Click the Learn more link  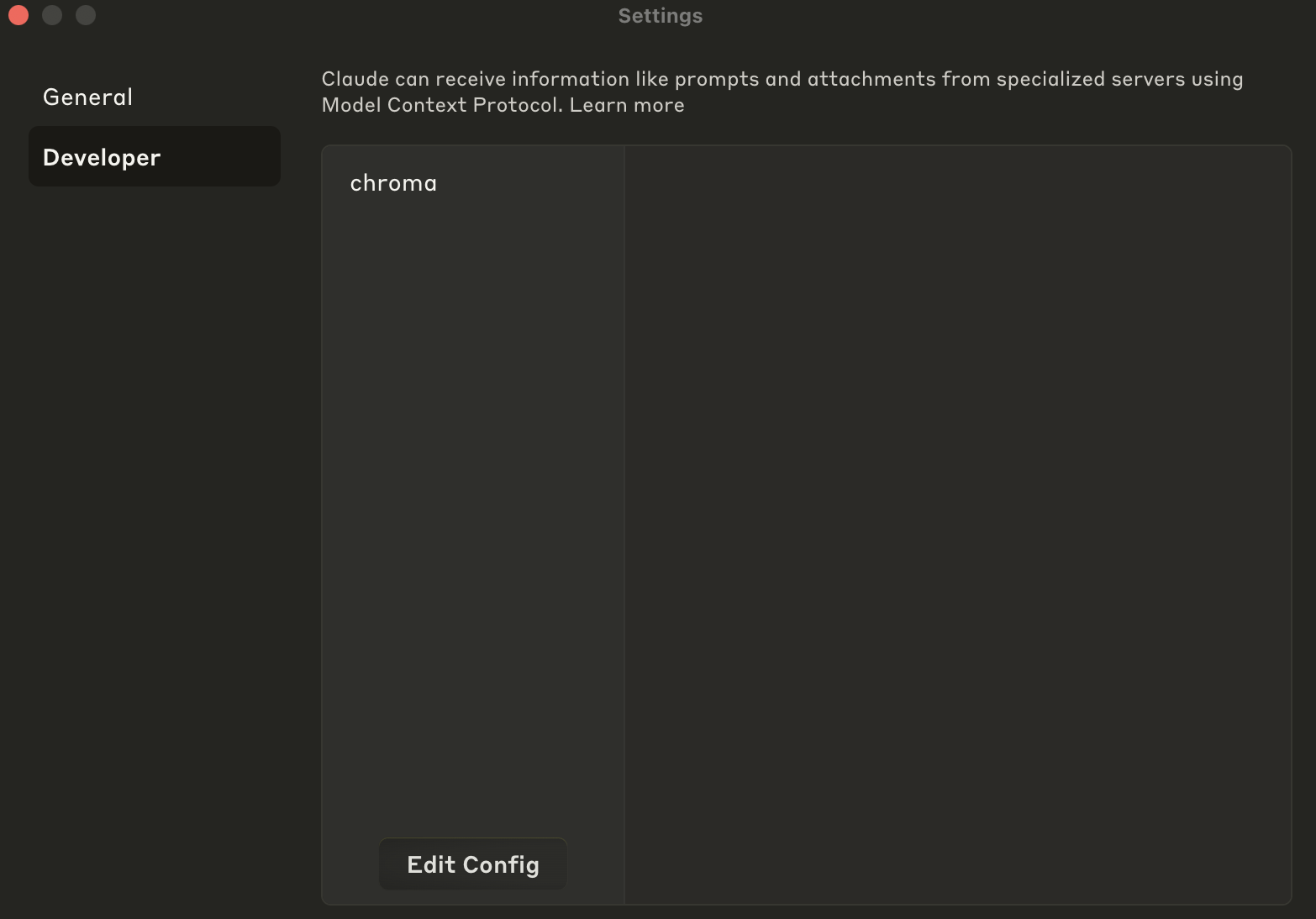627,104
